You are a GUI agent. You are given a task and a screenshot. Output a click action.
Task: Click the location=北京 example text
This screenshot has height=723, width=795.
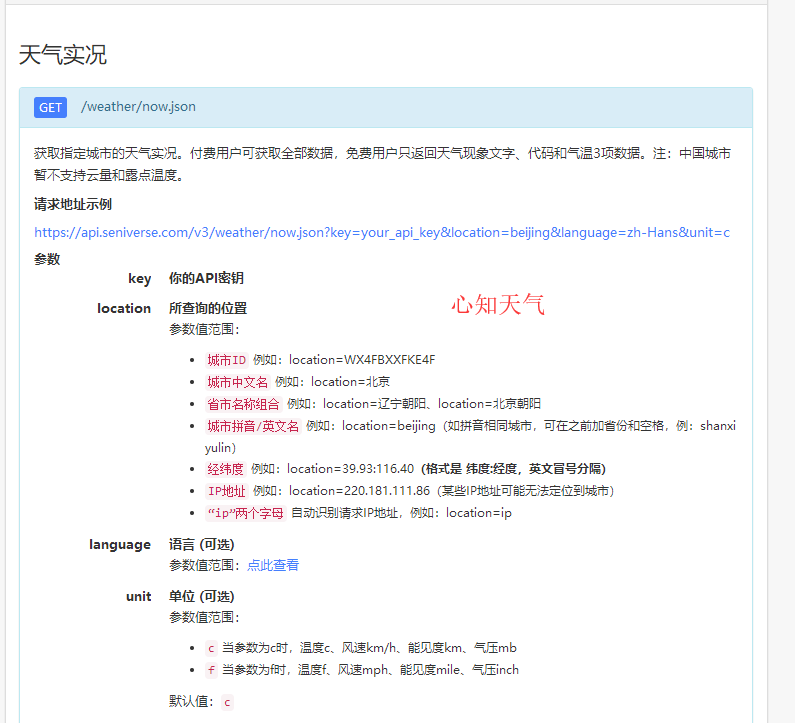[350, 382]
